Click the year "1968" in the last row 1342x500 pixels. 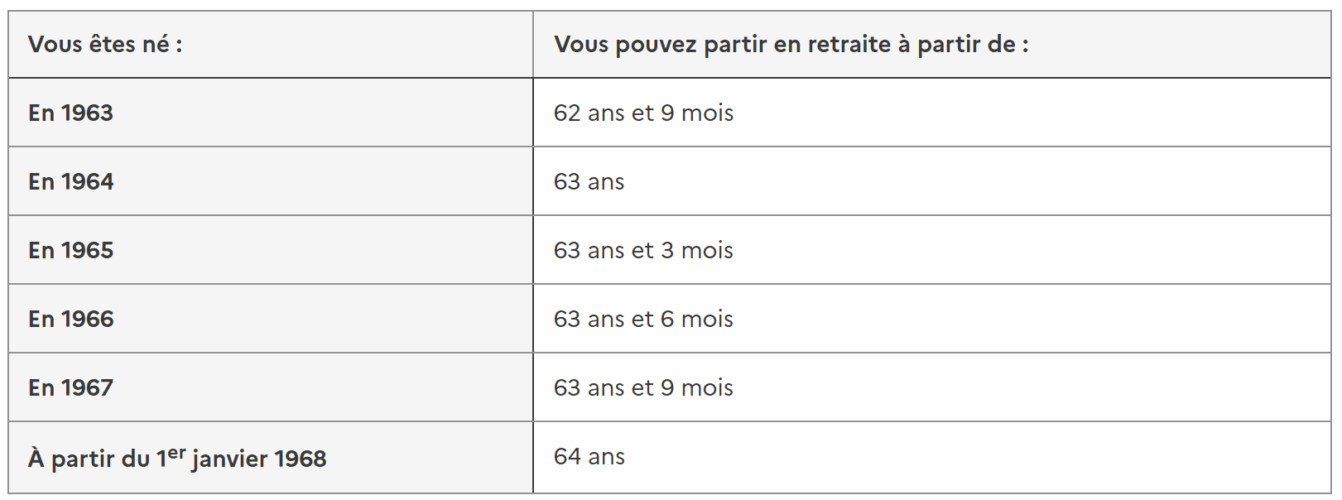click(x=302, y=458)
